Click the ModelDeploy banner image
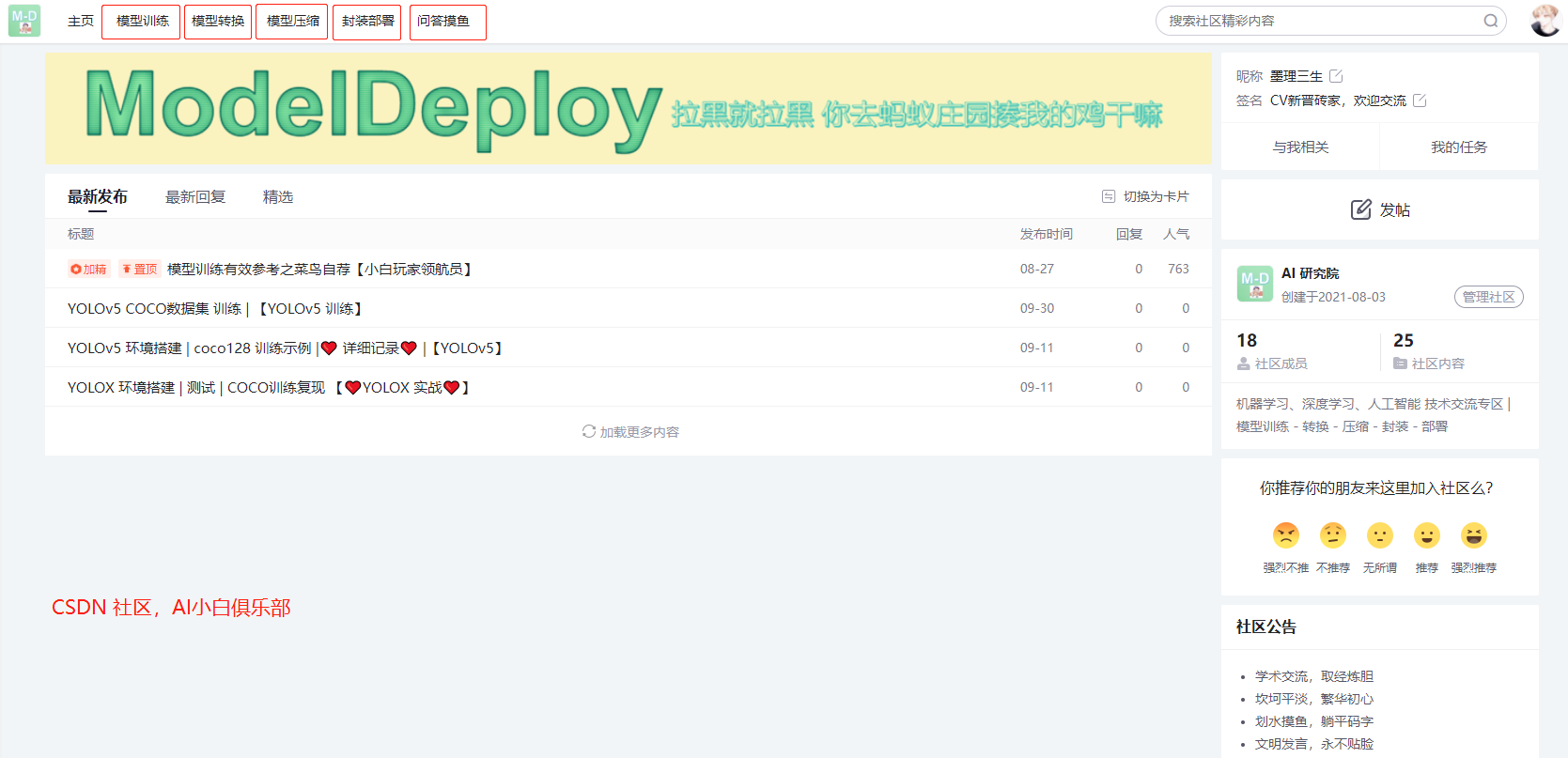Viewport: 1568px width, 758px height. coord(628,109)
